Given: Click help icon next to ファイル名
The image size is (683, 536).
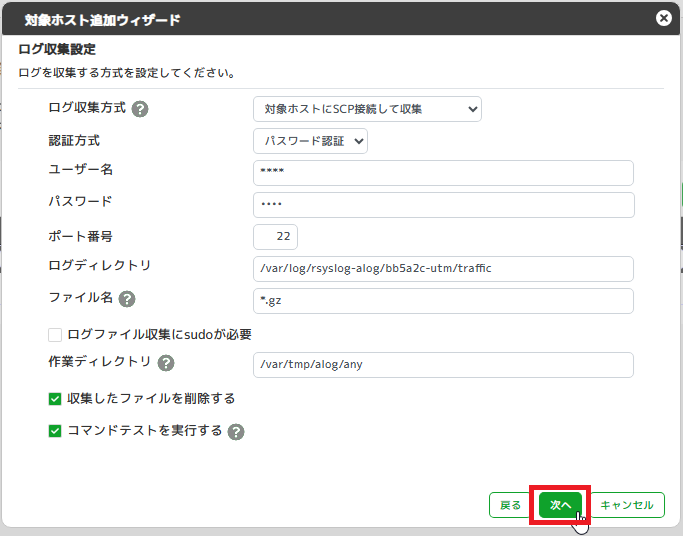Looking at the screenshot, I should (x=127, y=299).
